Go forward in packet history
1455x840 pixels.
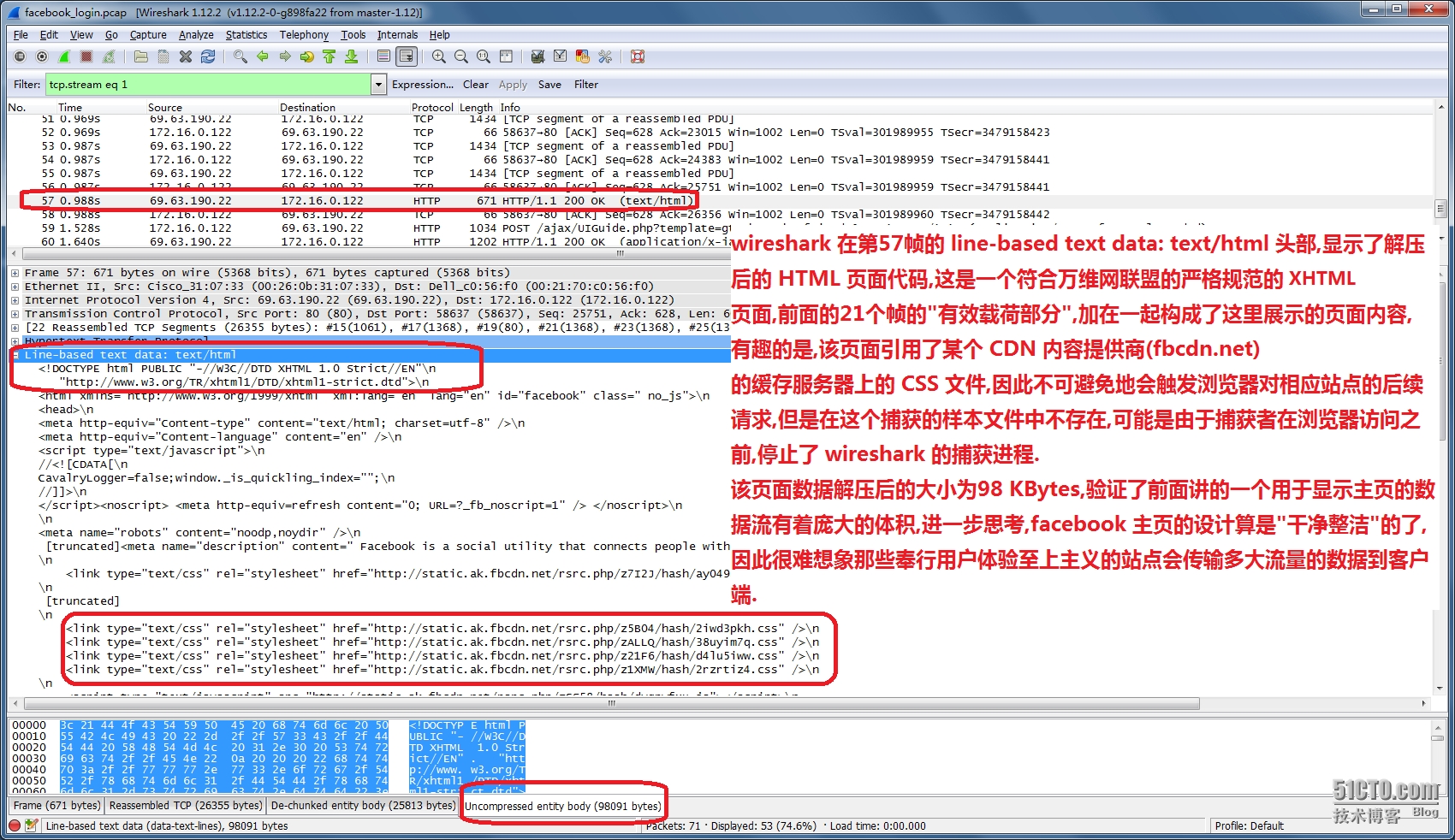[285, 56]
